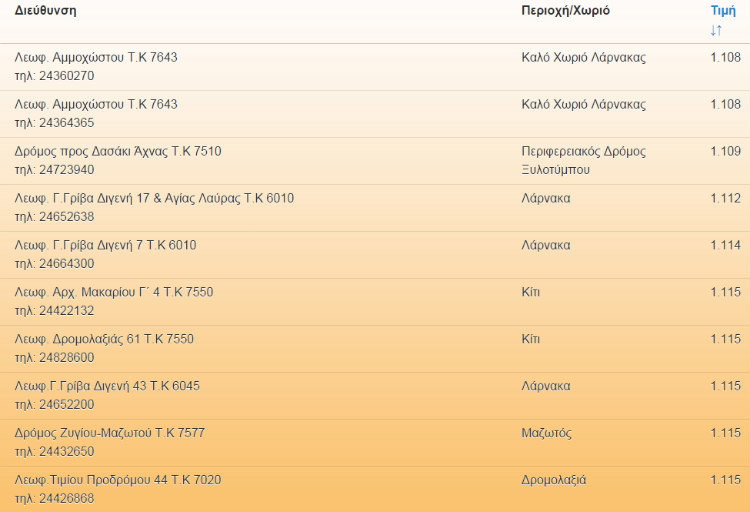This screenshot has width=750, height=512.
Task: Click price 1.115 in the 24652200 row
Action: tap(726, 386)
